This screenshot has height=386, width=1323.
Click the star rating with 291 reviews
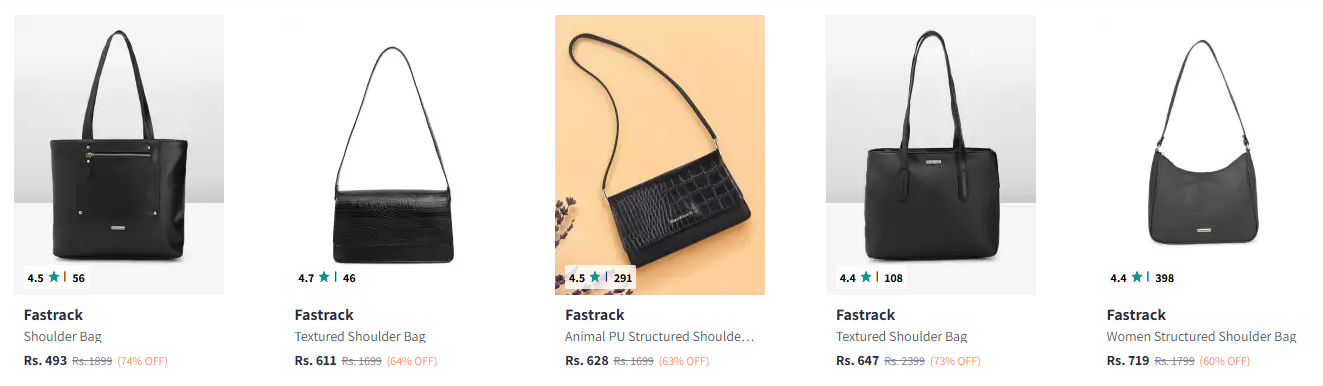pos(601,278)
